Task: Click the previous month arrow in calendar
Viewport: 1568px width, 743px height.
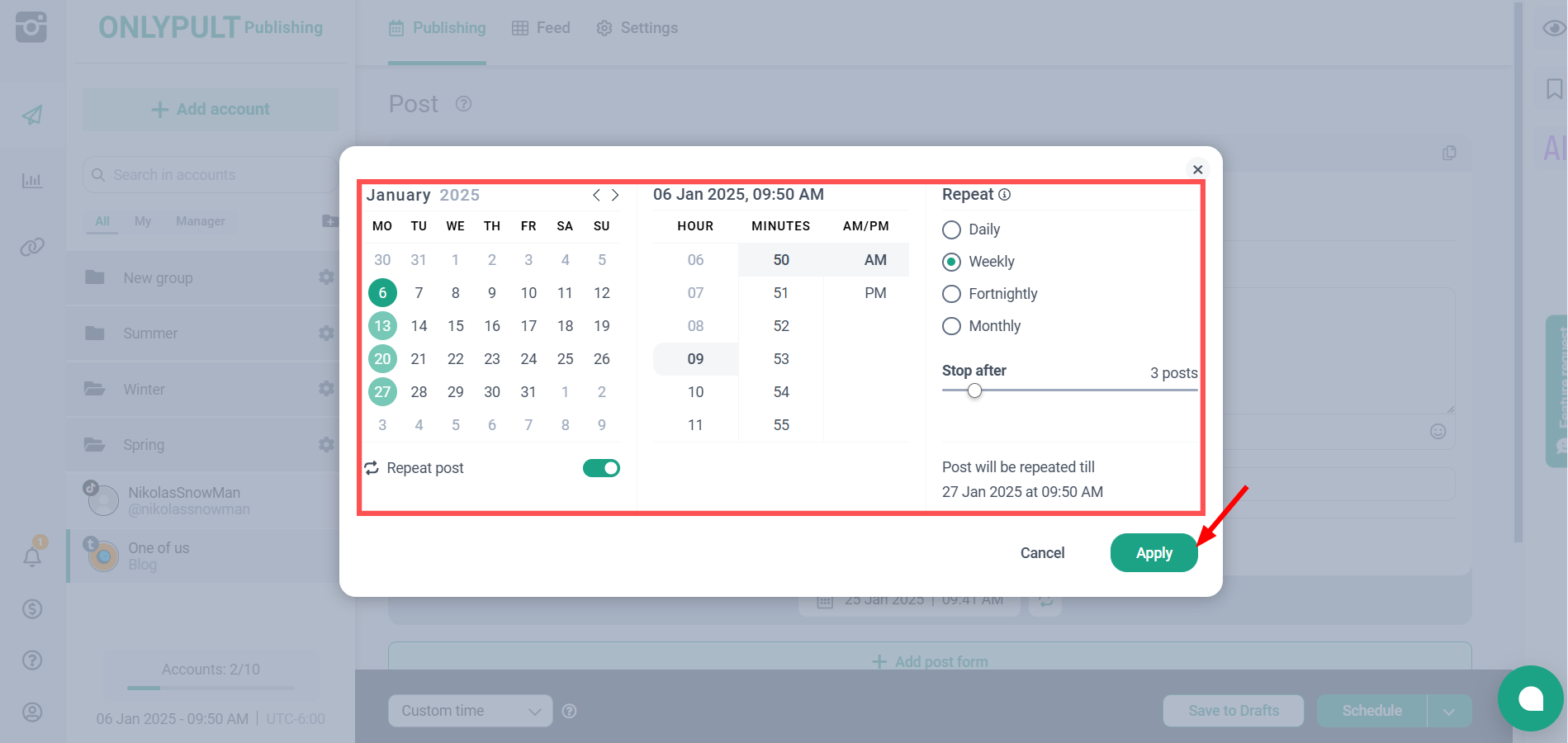Action: click(x=596, y=196)
